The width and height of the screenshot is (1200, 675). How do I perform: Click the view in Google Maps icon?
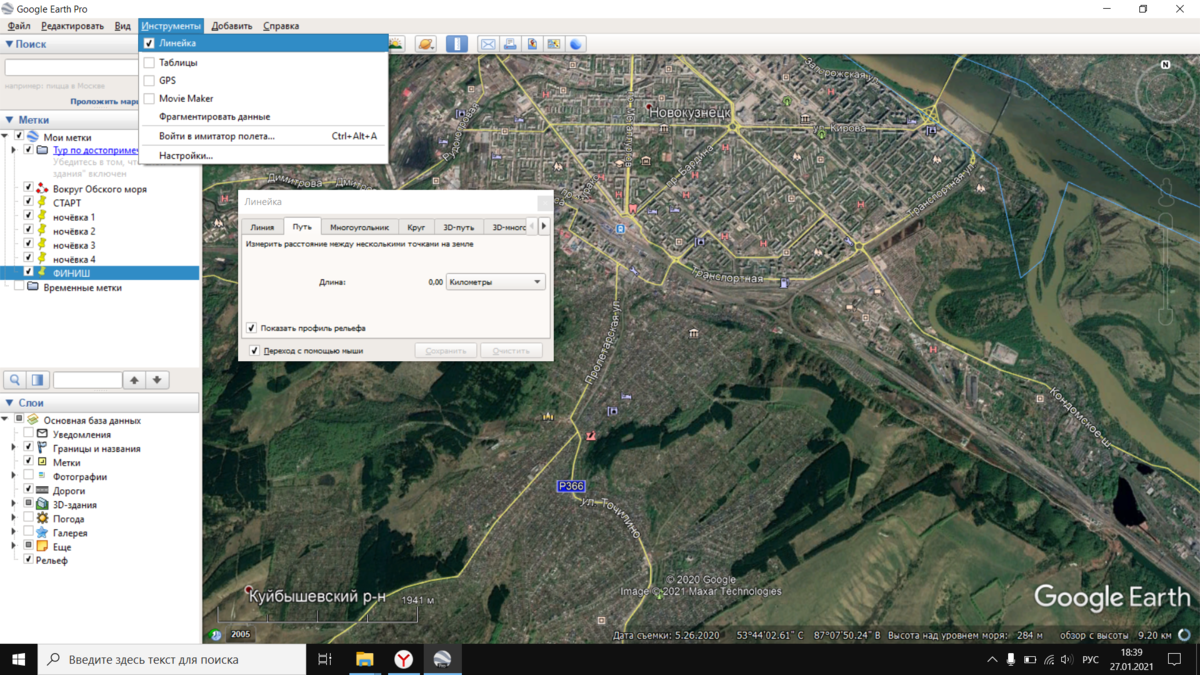pos(554,44)
